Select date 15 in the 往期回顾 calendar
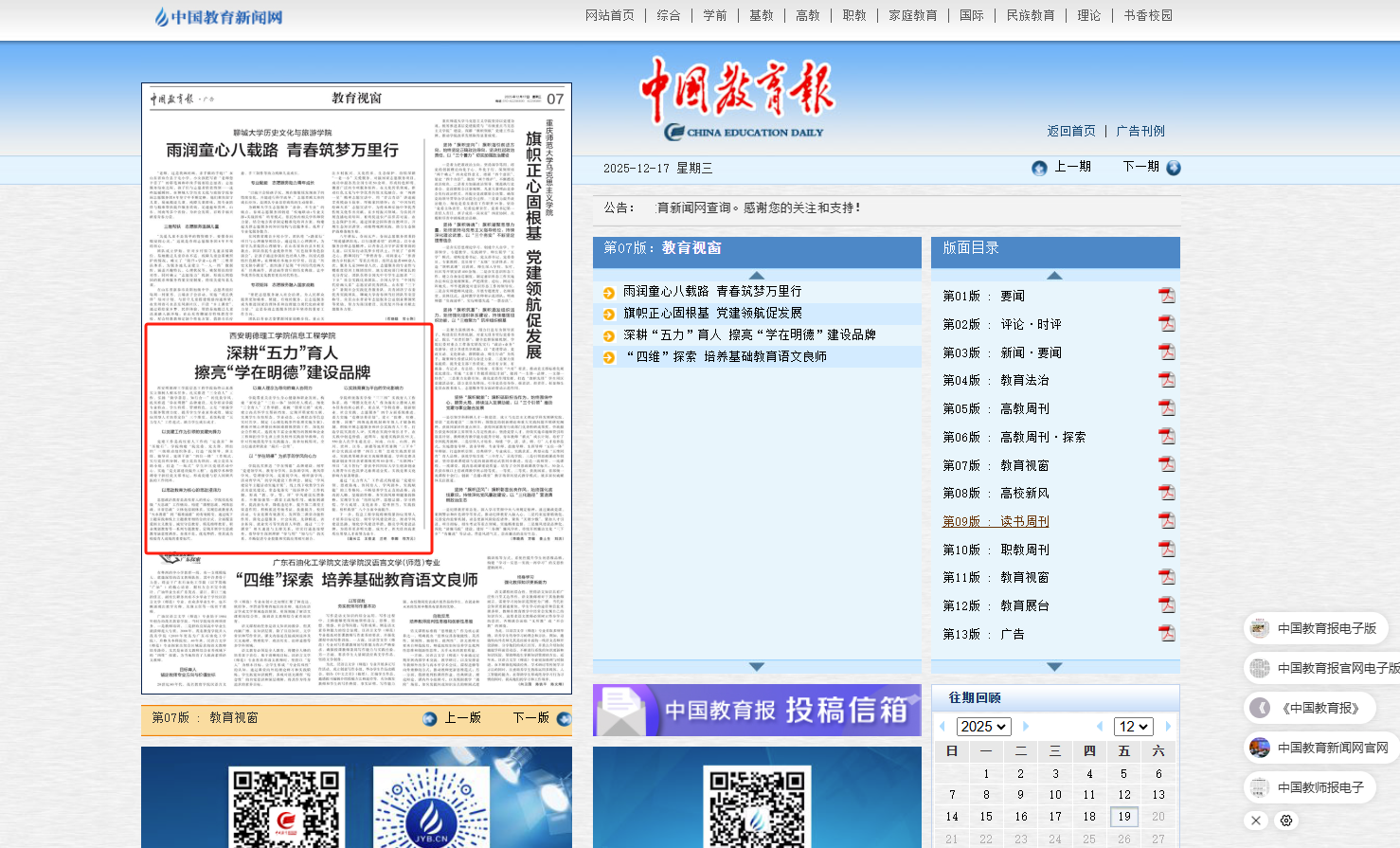This screenshot has width=1400, height=848. [x=986, y=817]
